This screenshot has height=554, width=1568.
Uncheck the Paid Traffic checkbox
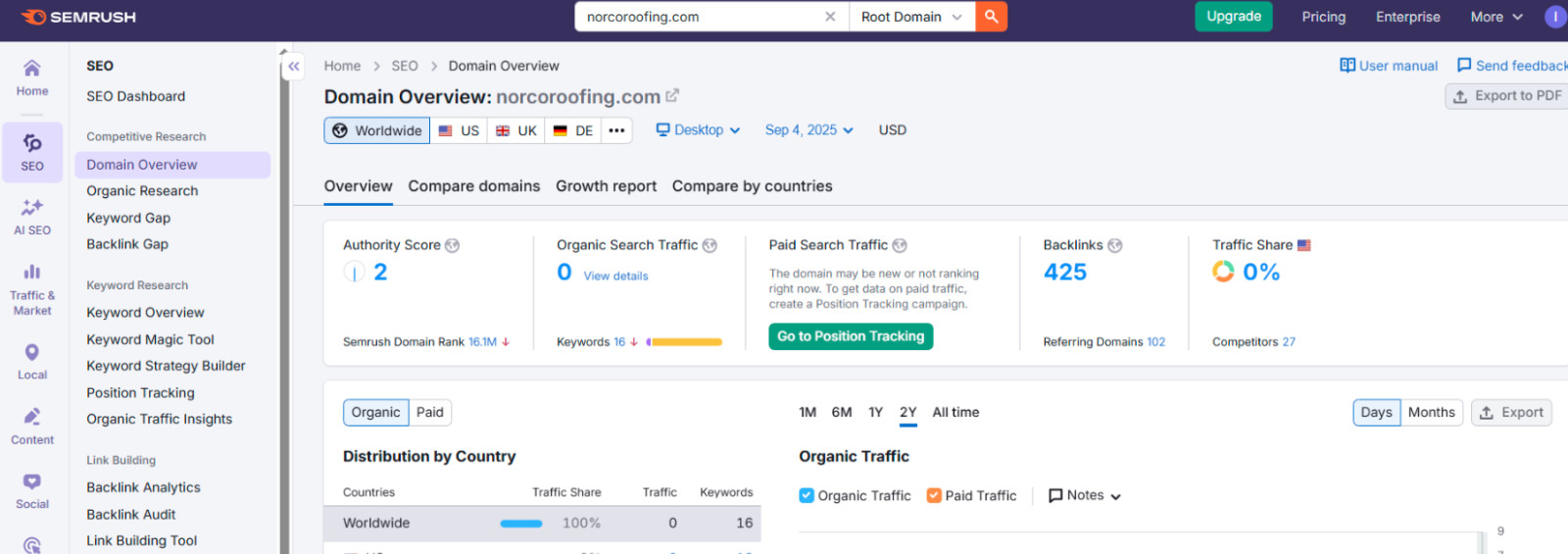pyautogui.click(x=934, y=495)
